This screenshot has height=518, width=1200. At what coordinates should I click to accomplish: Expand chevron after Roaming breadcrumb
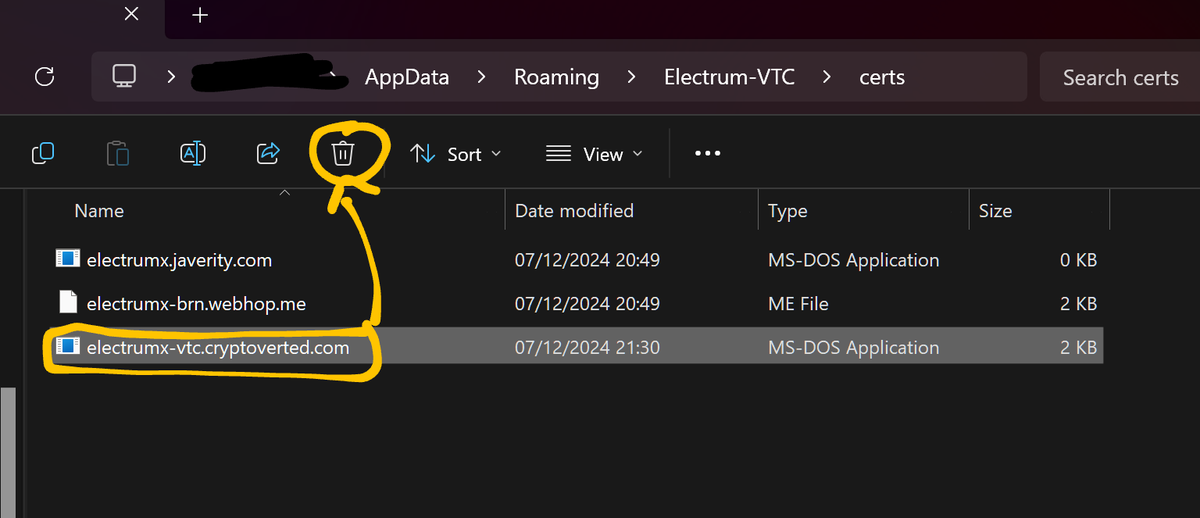pos(631,77)
